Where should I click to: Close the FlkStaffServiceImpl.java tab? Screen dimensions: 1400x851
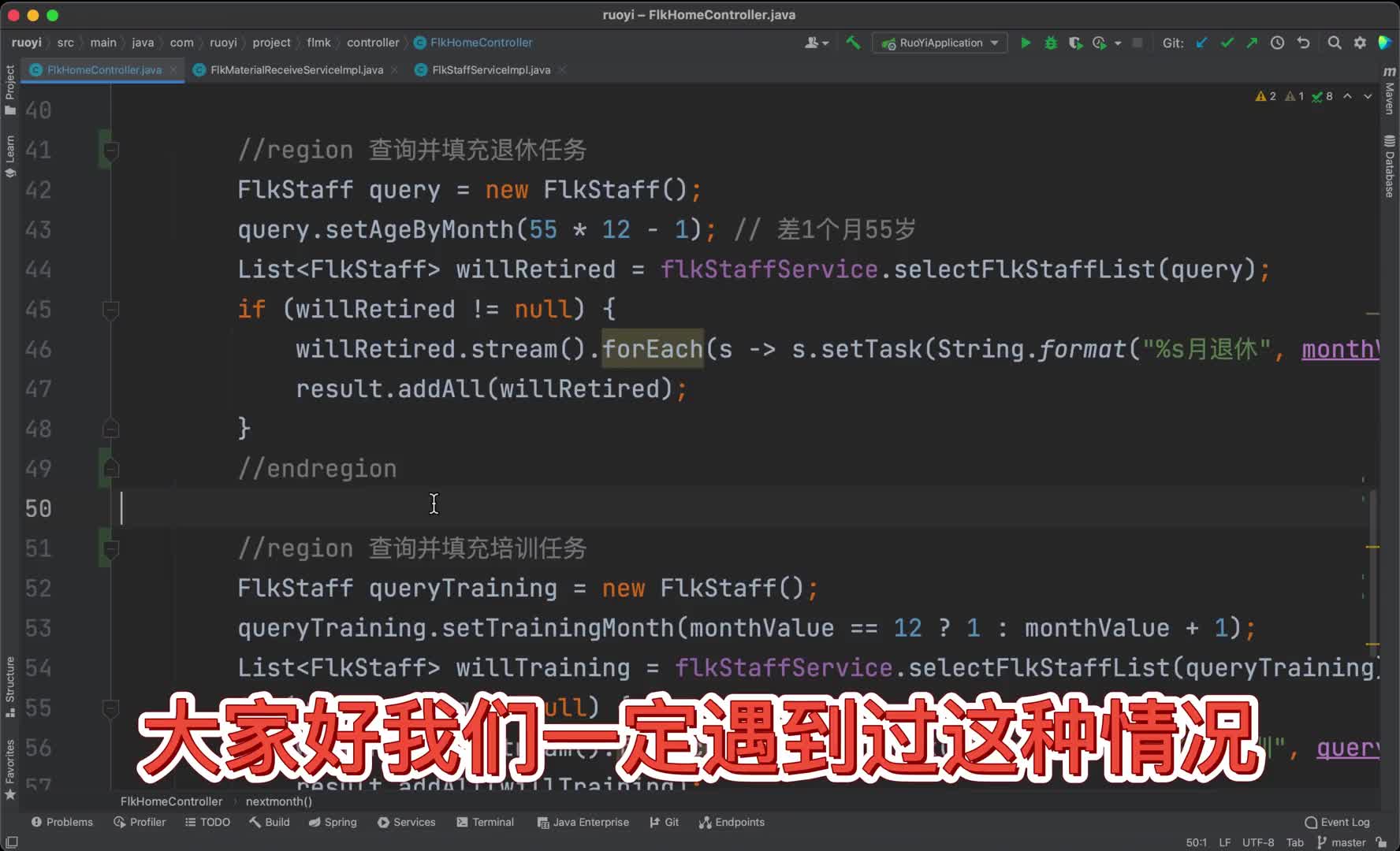tap(562, 70)
